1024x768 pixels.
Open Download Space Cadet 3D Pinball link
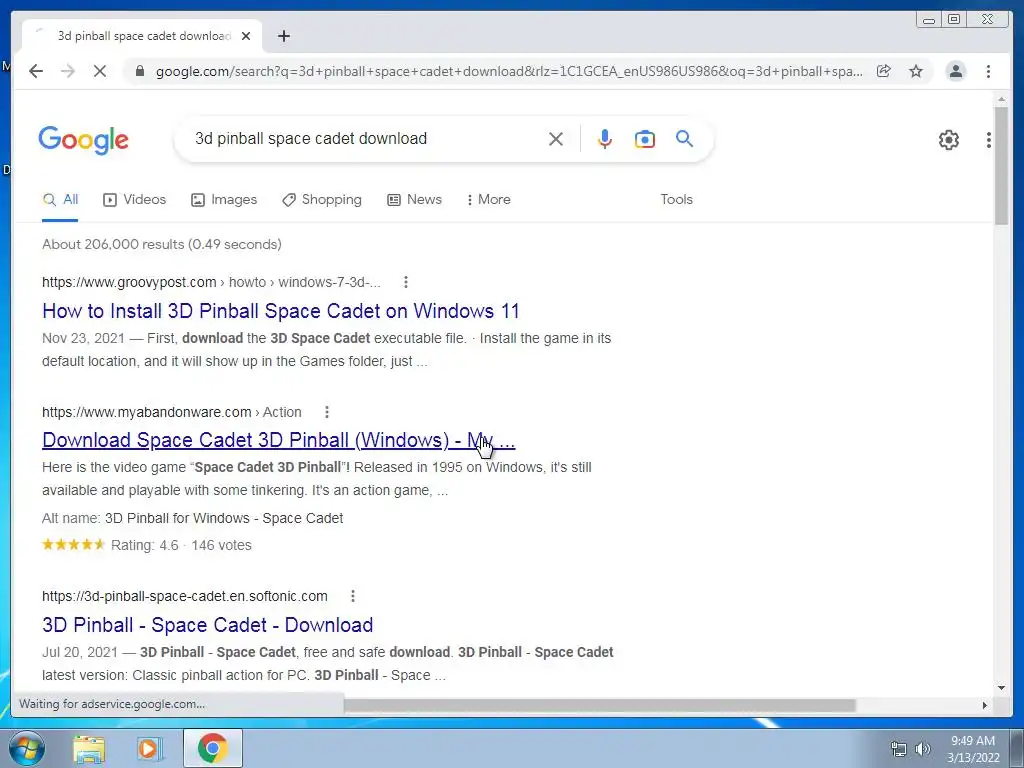coord(279,440)
